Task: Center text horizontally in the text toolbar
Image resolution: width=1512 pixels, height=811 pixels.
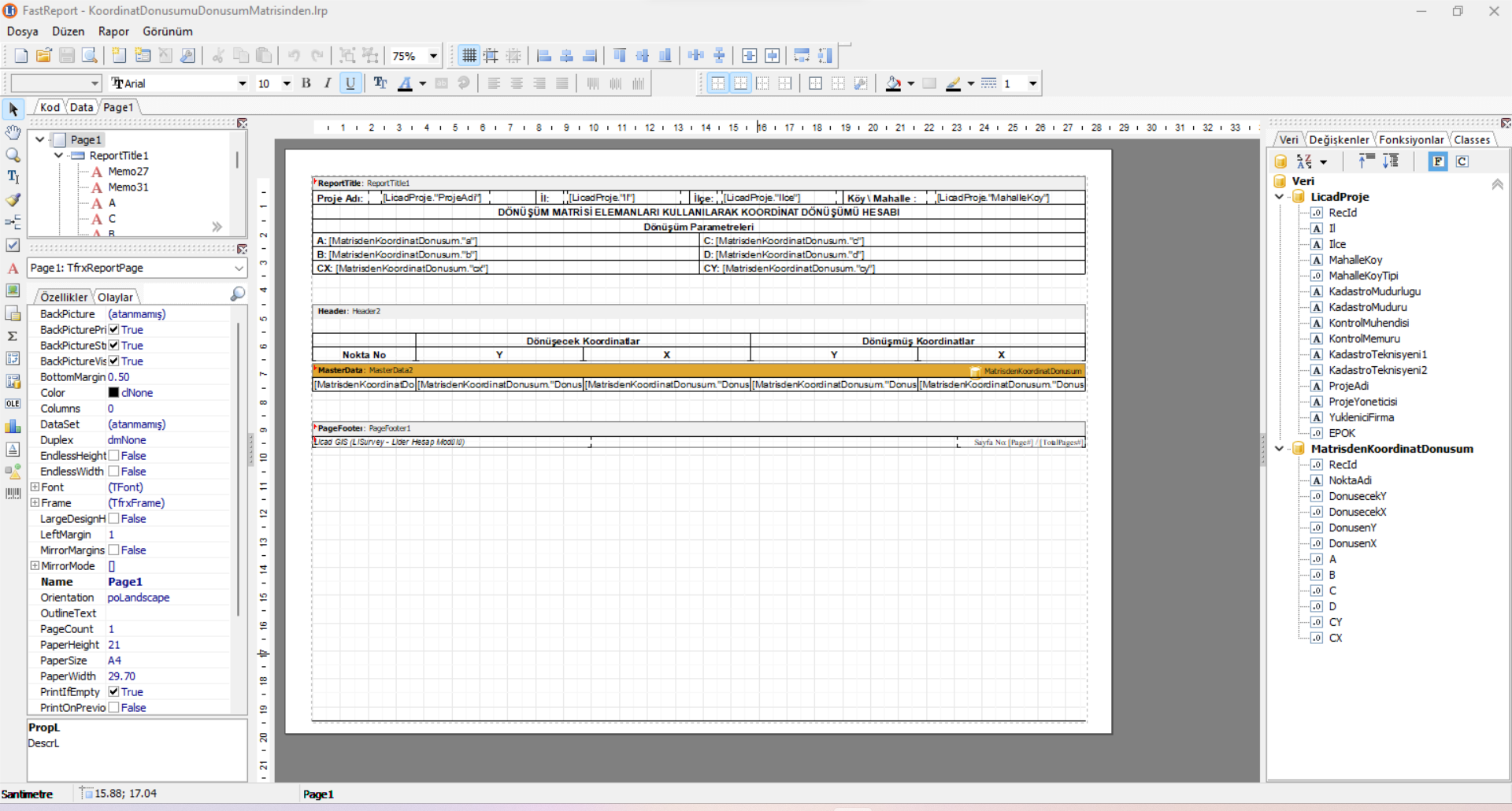Action: [517, 83]
